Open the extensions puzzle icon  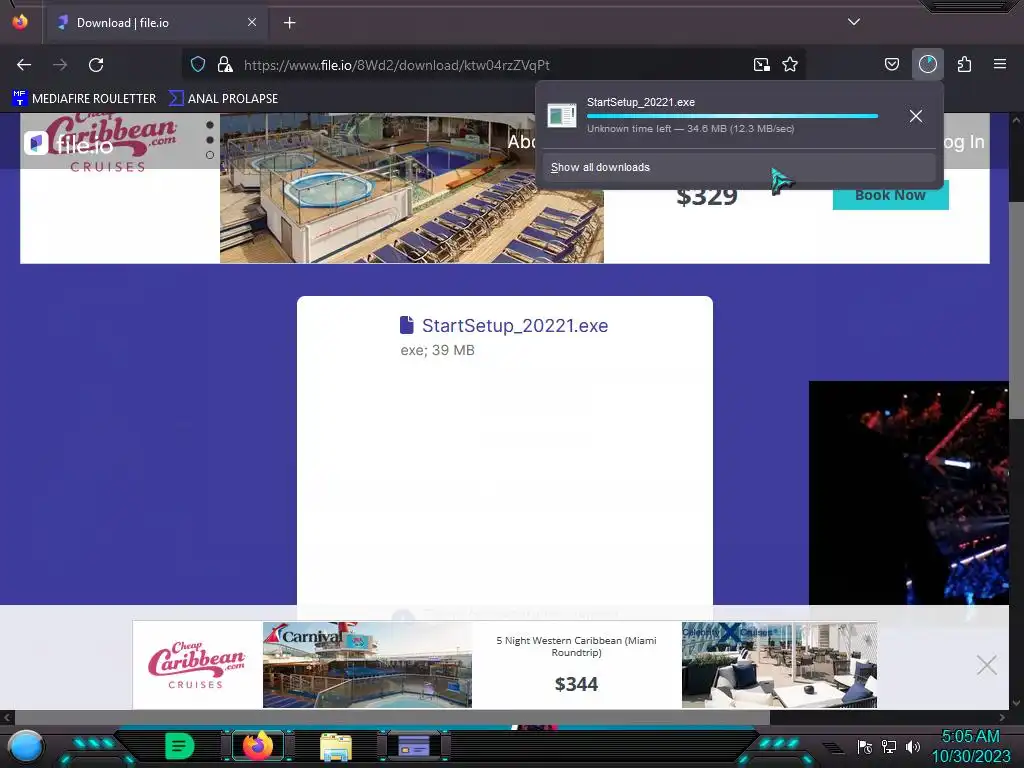964,64
